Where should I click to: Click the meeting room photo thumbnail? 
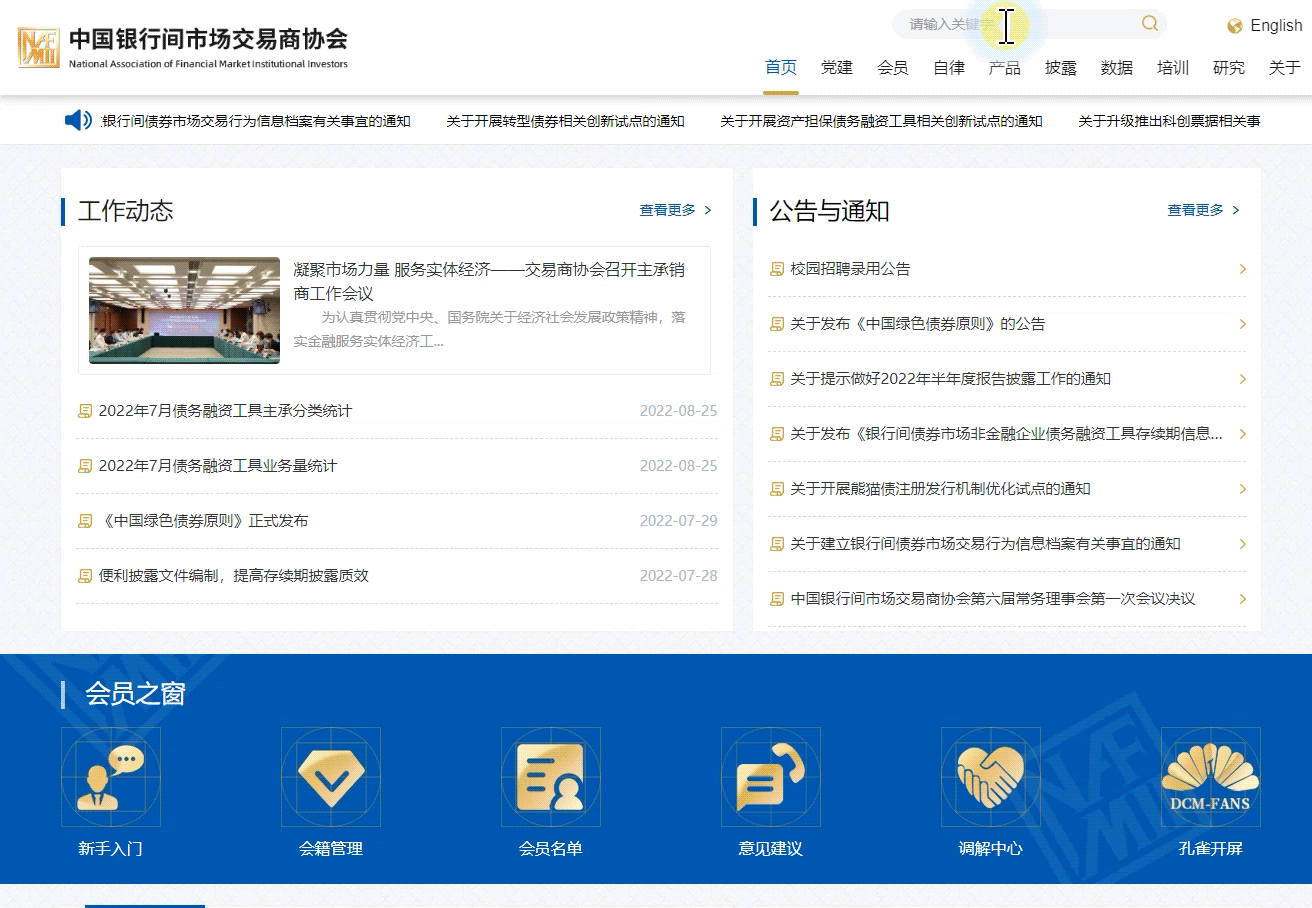tap(184, 310)
